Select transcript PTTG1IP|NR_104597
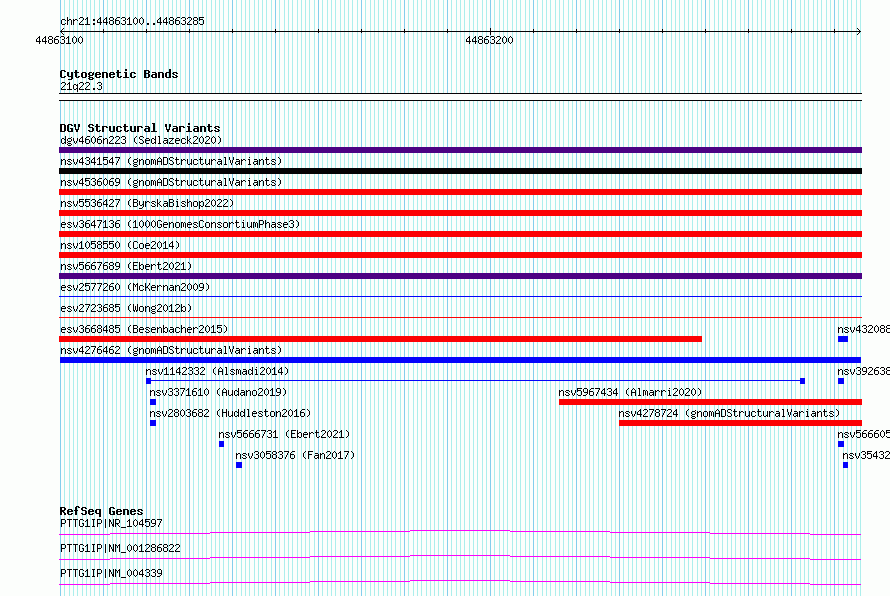This screenshot has height=596, width=890. pyautogui.click(x=111, y=523)
